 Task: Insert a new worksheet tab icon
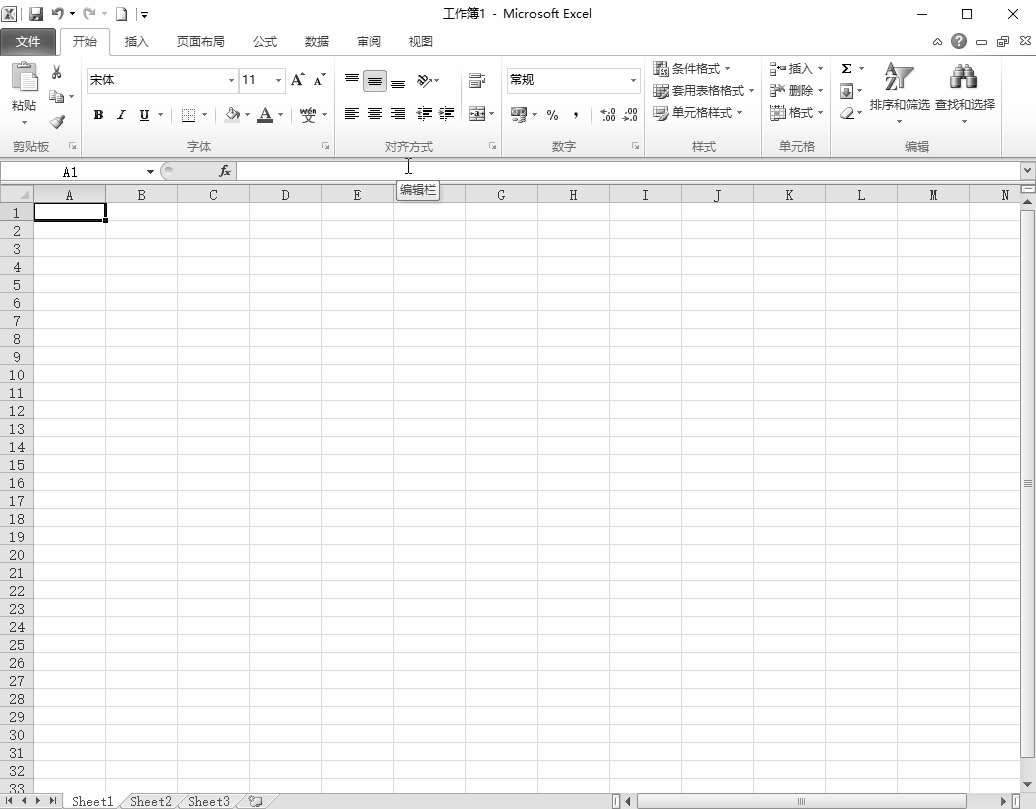[256, 801]
